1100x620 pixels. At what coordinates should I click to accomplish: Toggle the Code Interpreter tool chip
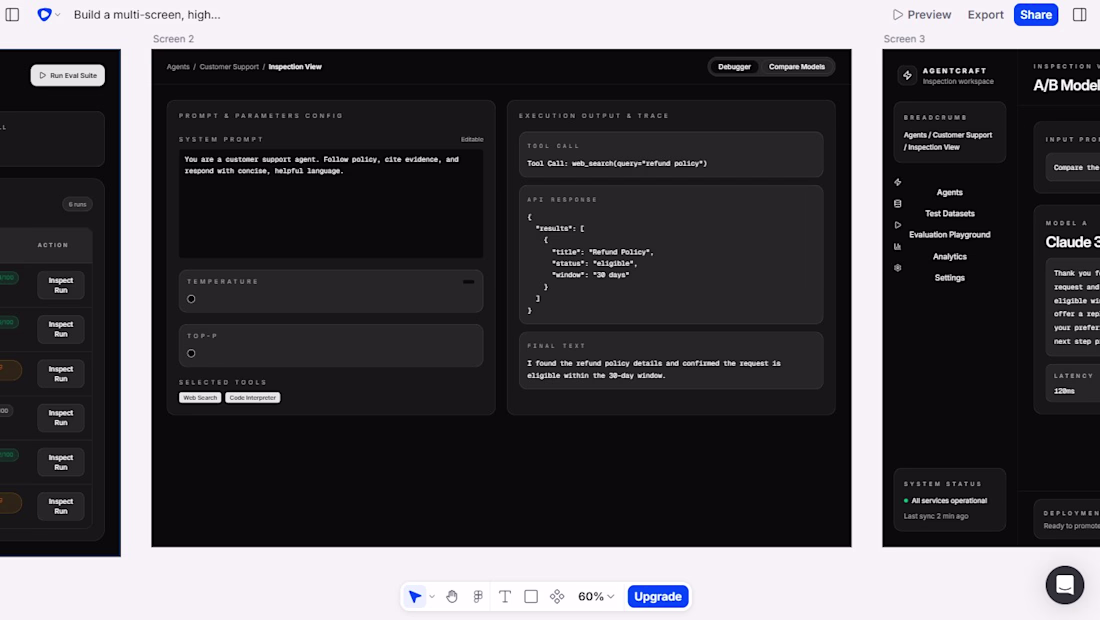(x=253, y=398)
